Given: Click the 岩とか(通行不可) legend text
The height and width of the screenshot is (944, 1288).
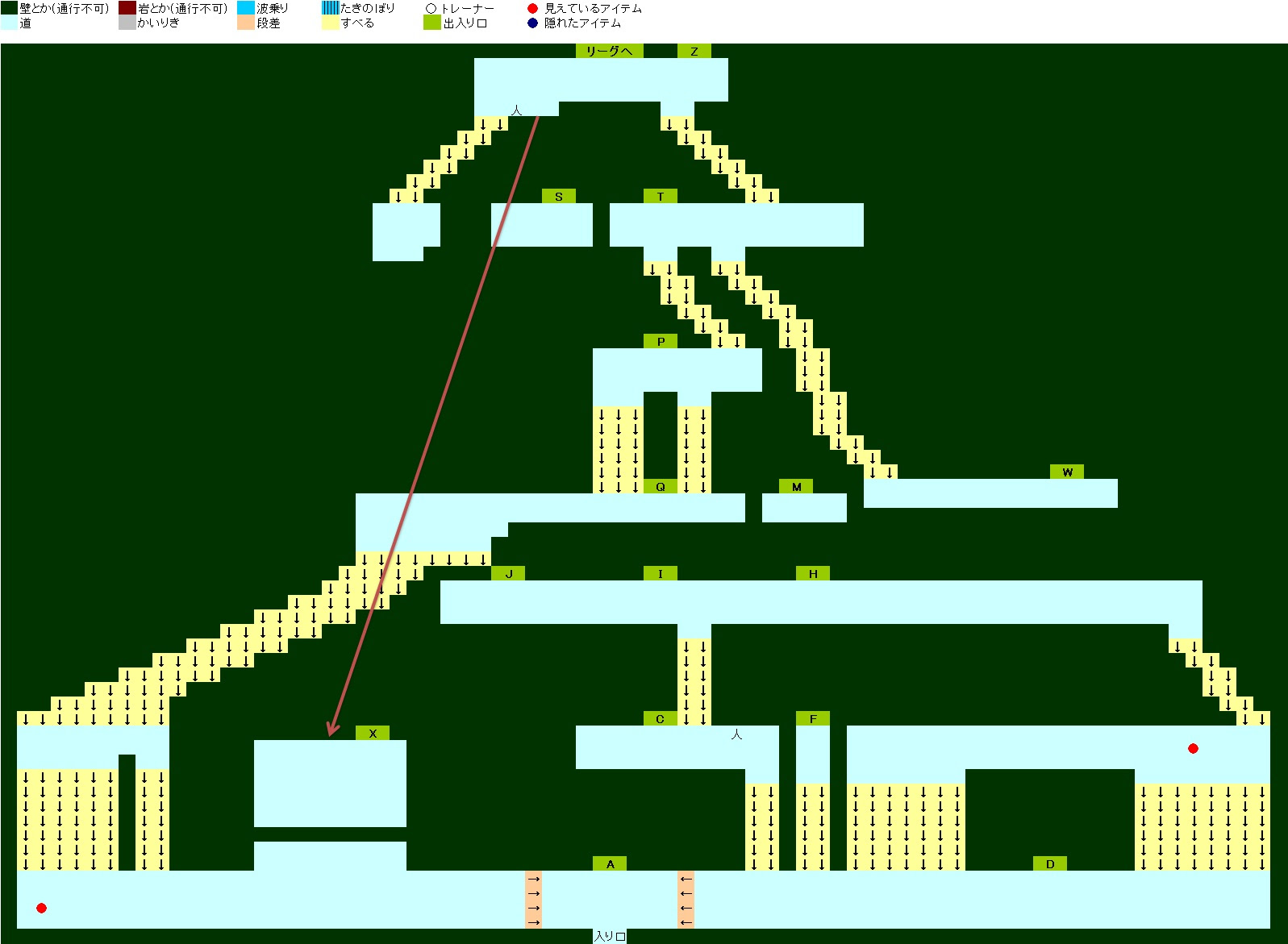Looking at the screenshot, I should click(183, 8).
